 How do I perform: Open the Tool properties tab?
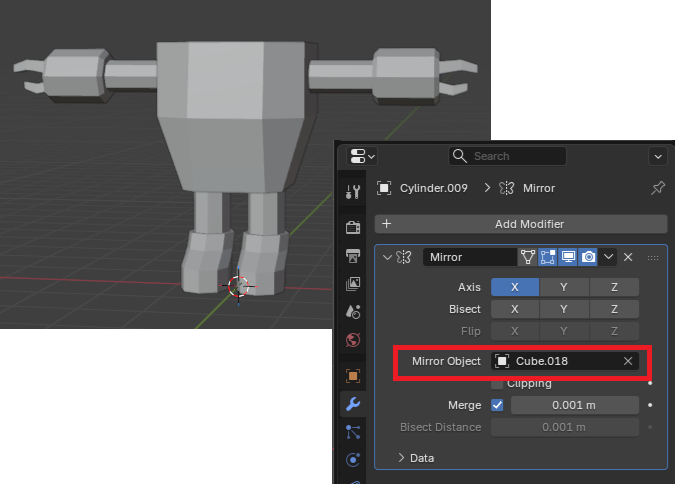352,191
